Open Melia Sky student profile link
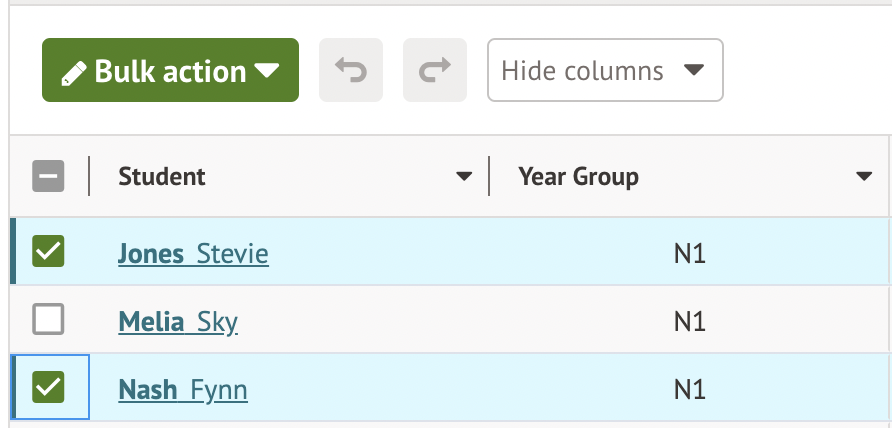 (178, 322)
